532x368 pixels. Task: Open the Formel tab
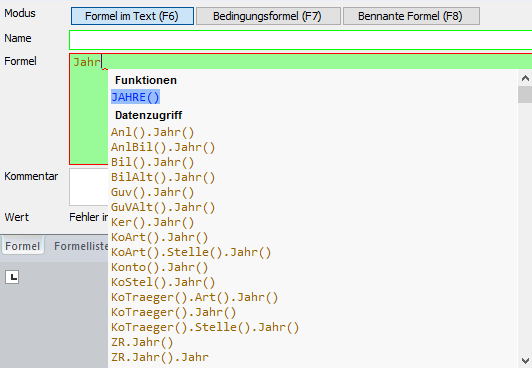pos(23,246)
